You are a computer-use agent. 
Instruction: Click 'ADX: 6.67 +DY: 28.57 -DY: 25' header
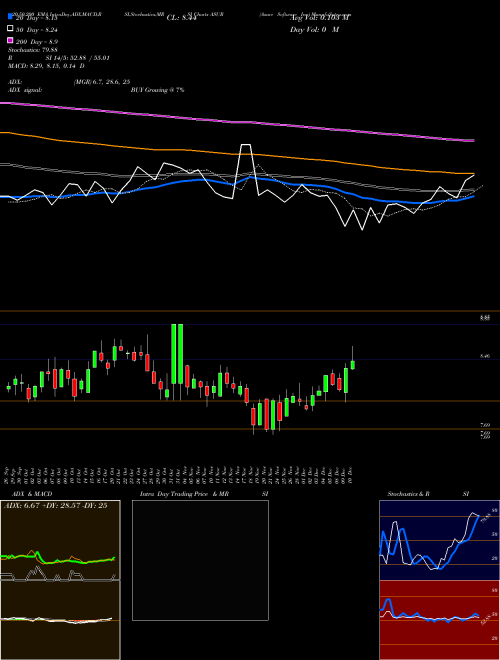(x=56, y=506)
